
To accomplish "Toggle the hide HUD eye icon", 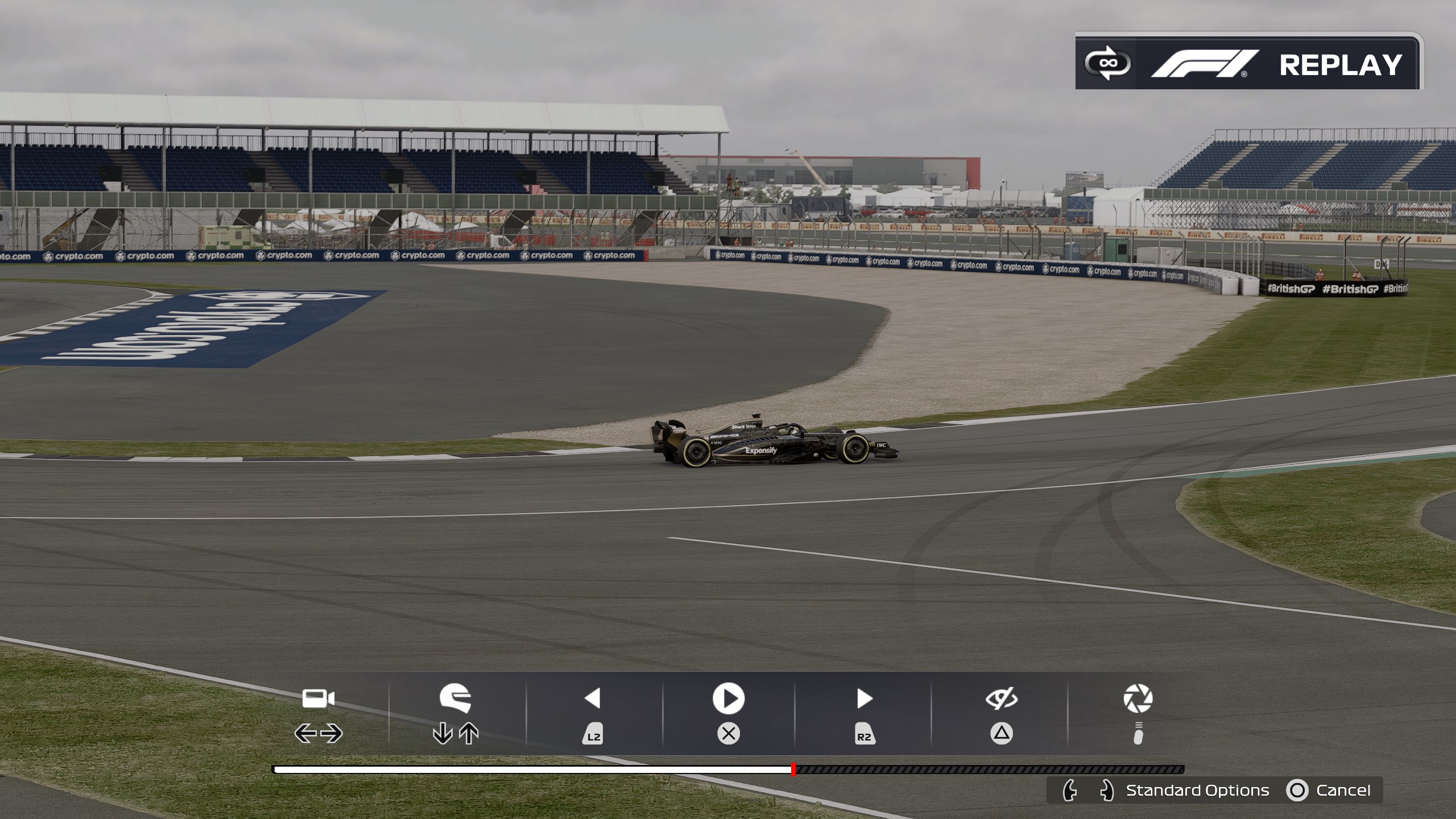I will [x=1002, y=698].
